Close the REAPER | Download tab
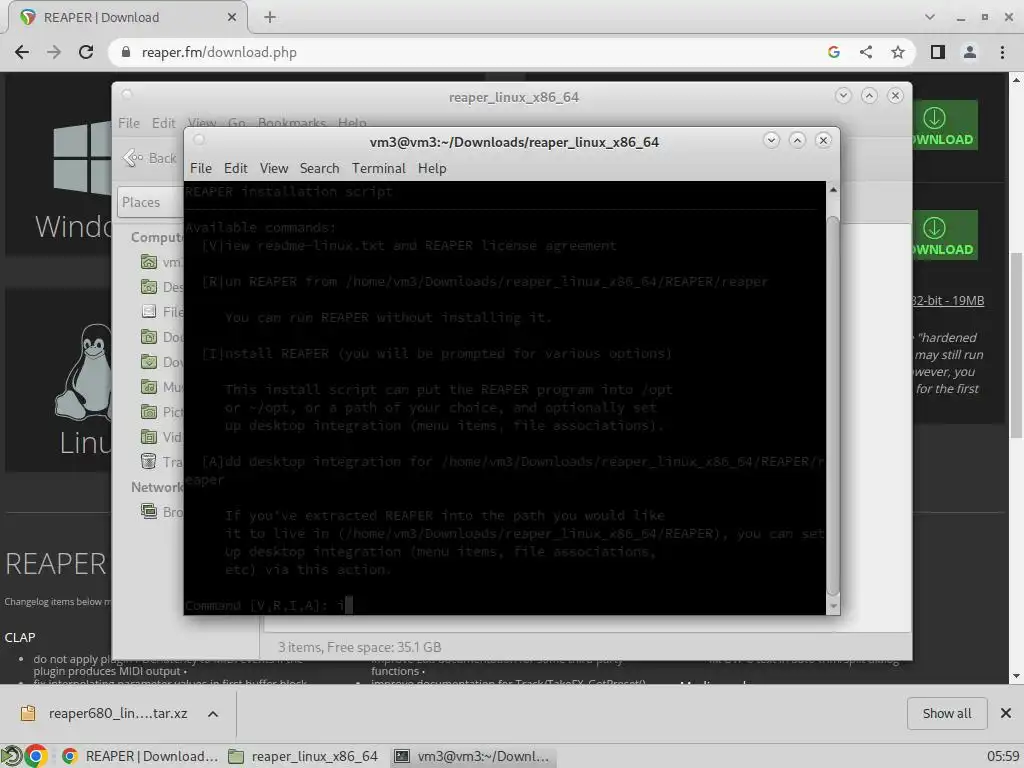This screenshot has width=1024, height=768. click(x=232, y=18)
